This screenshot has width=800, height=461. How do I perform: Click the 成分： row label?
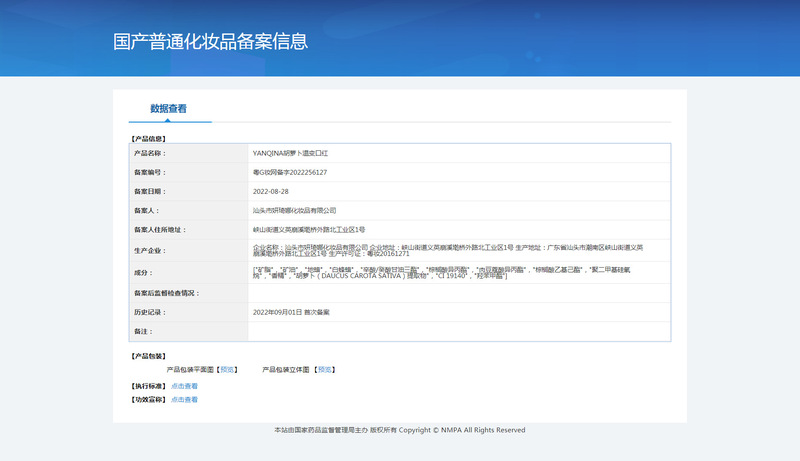point(143,273)
